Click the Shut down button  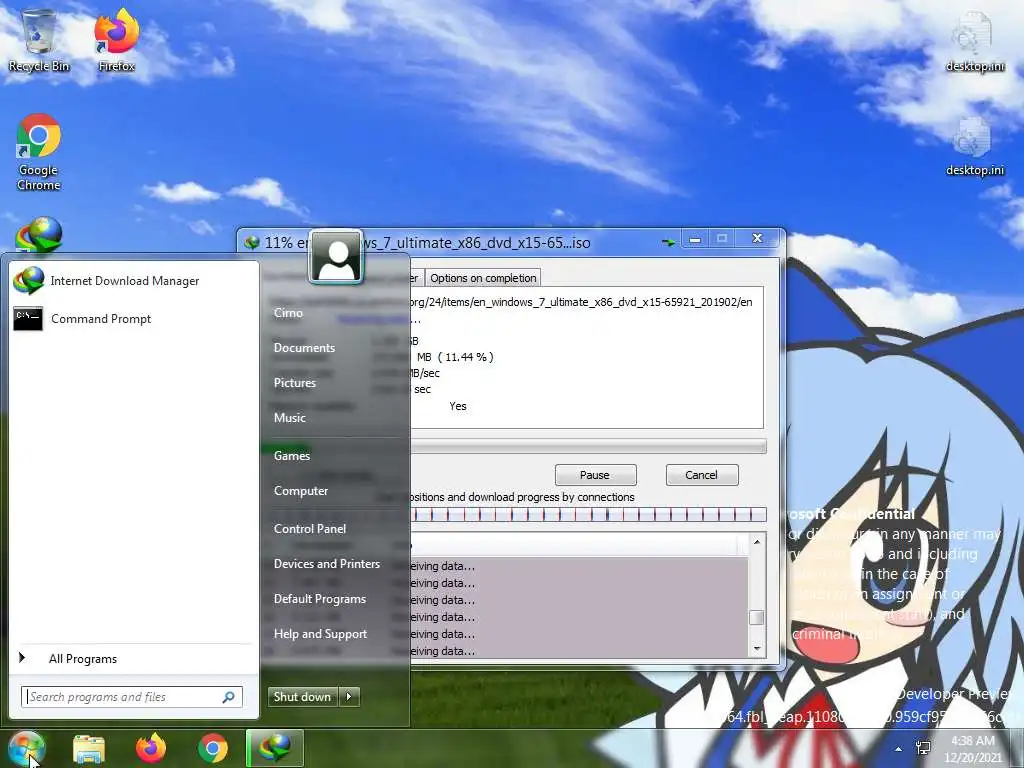pyautogui.click(x=302, y=697)
